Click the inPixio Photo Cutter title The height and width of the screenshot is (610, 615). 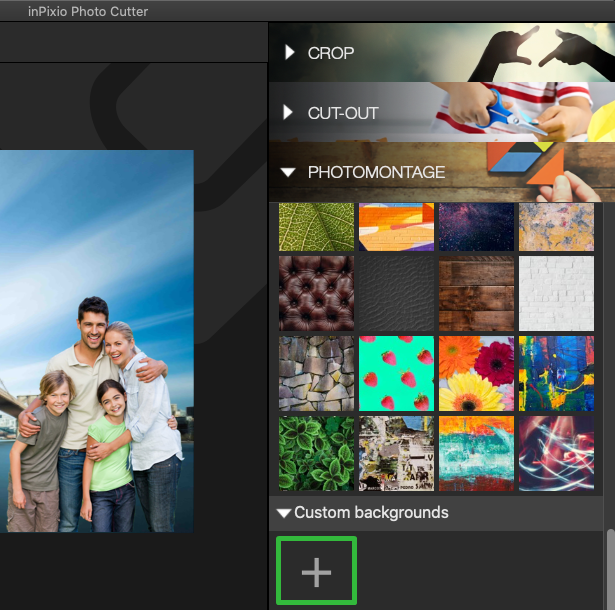pyautogui.click(x=88, y=11)
